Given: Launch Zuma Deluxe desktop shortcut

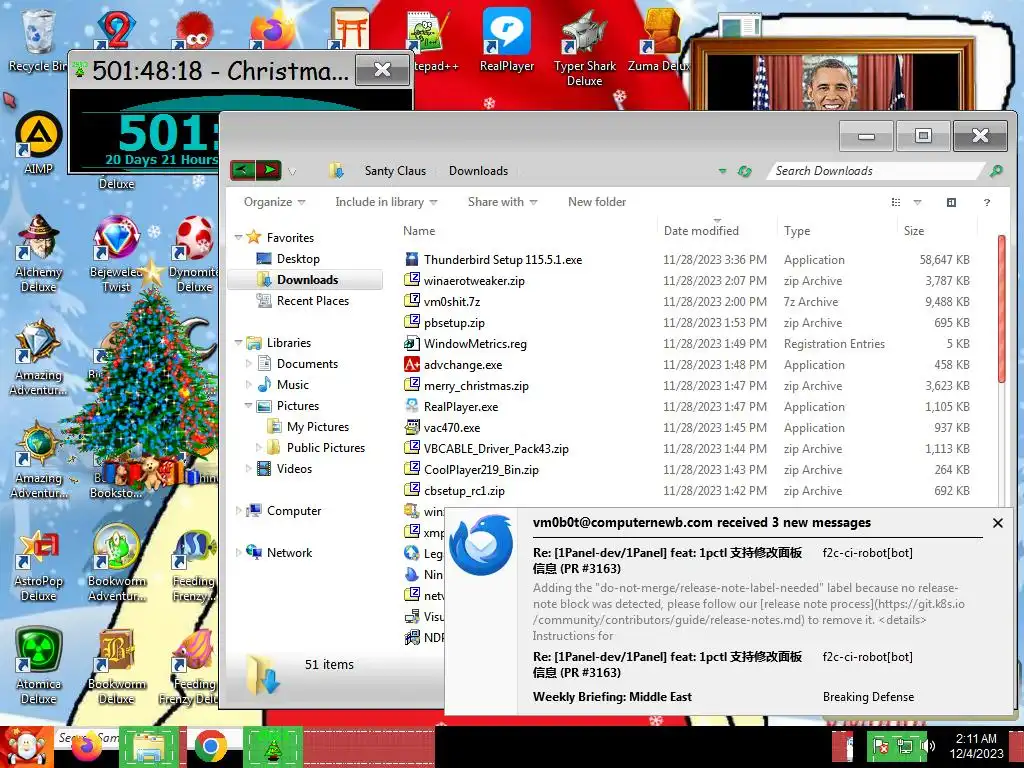Looking at the screenshot, I should (x=660, y=39).
